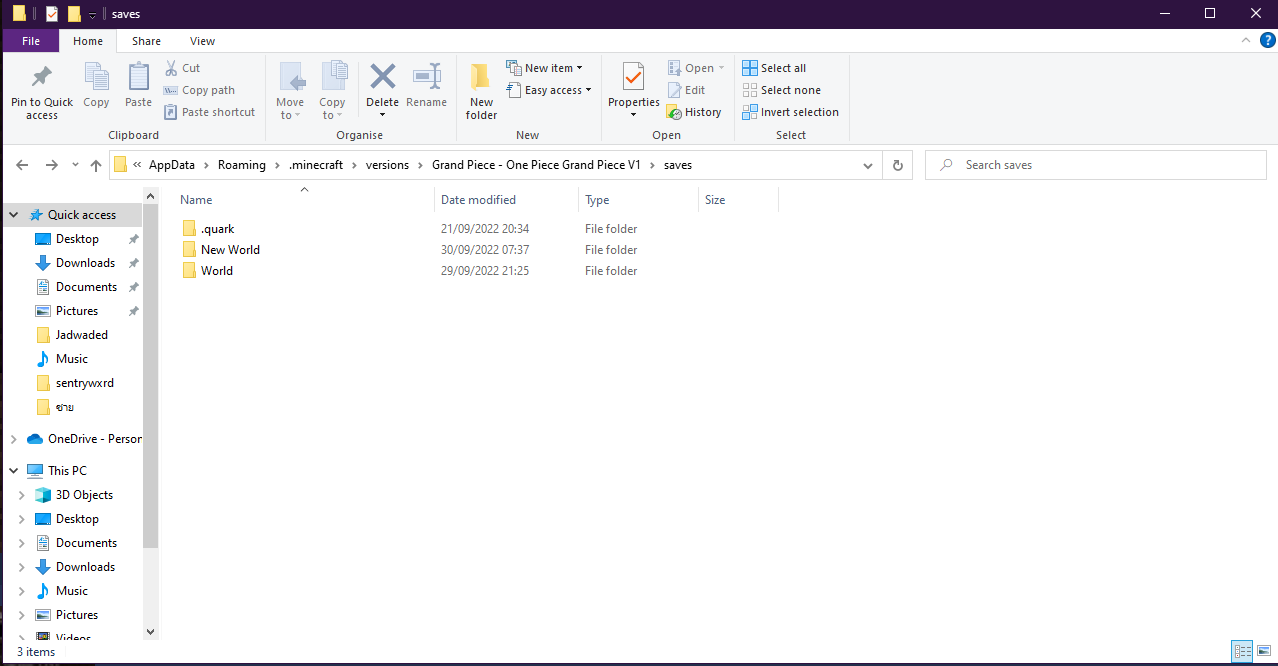Navigate to Grand Piece breadcrumb folder
Viewport: 1278px width, 666px height.
pos(536,165)
